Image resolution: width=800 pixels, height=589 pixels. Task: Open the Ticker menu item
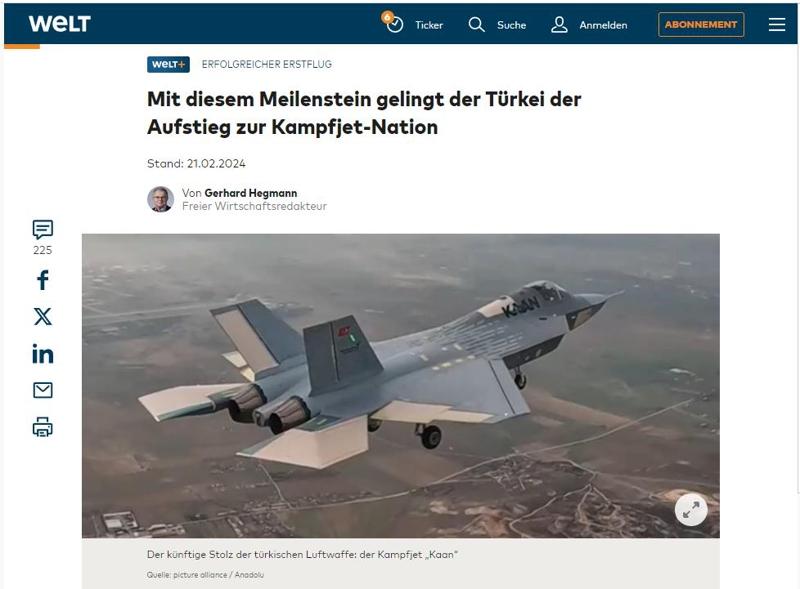(429, 25)
